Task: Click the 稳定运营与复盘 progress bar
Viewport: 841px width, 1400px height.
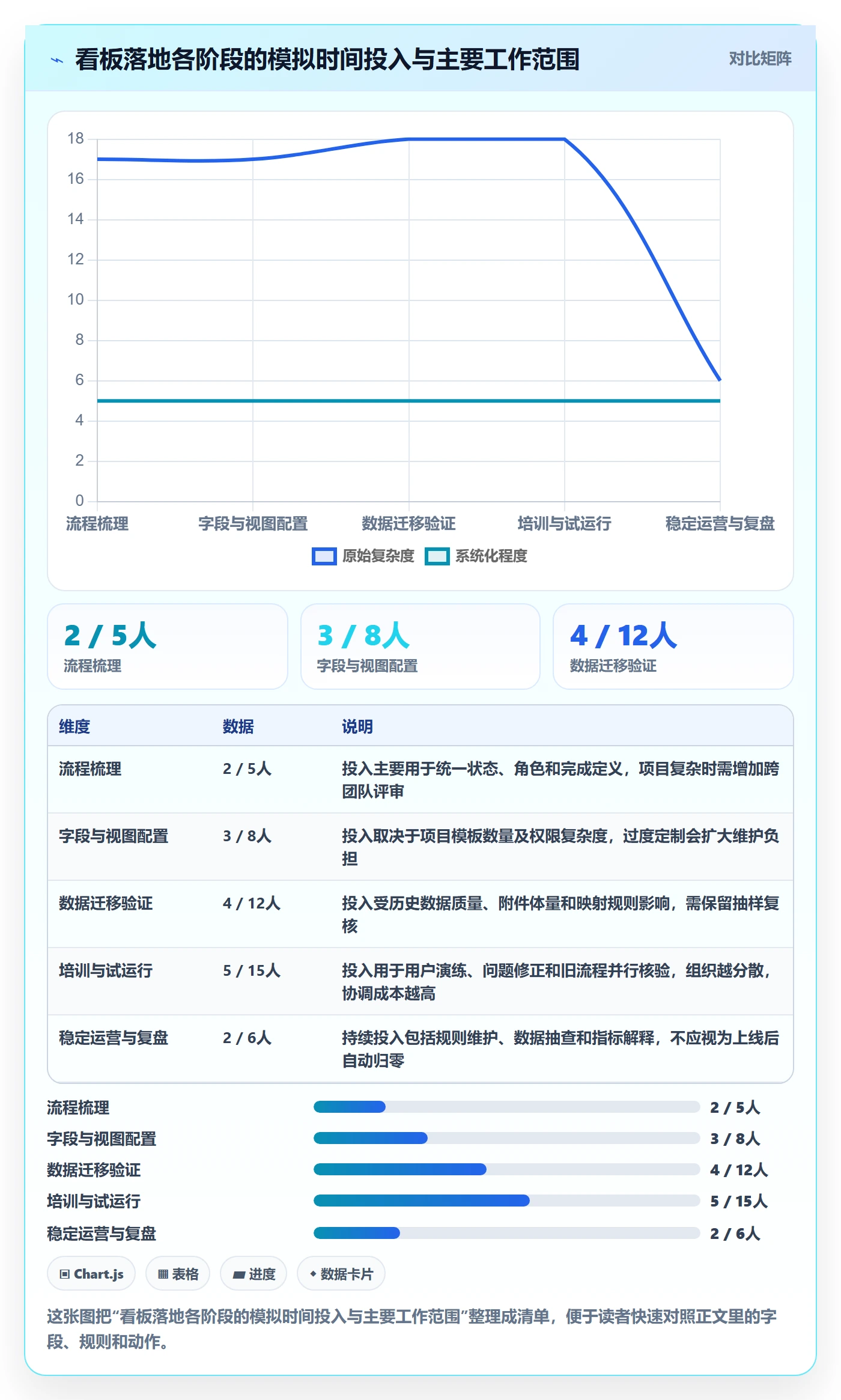Action: click(506, 1233)
